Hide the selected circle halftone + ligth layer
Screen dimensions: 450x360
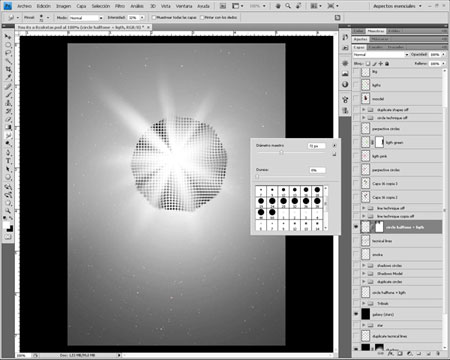pos(356,227)
